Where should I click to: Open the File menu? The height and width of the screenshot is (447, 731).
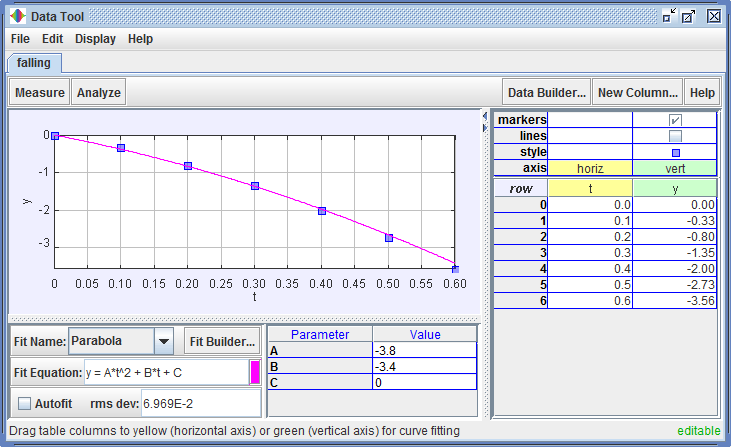pos(20,39)
